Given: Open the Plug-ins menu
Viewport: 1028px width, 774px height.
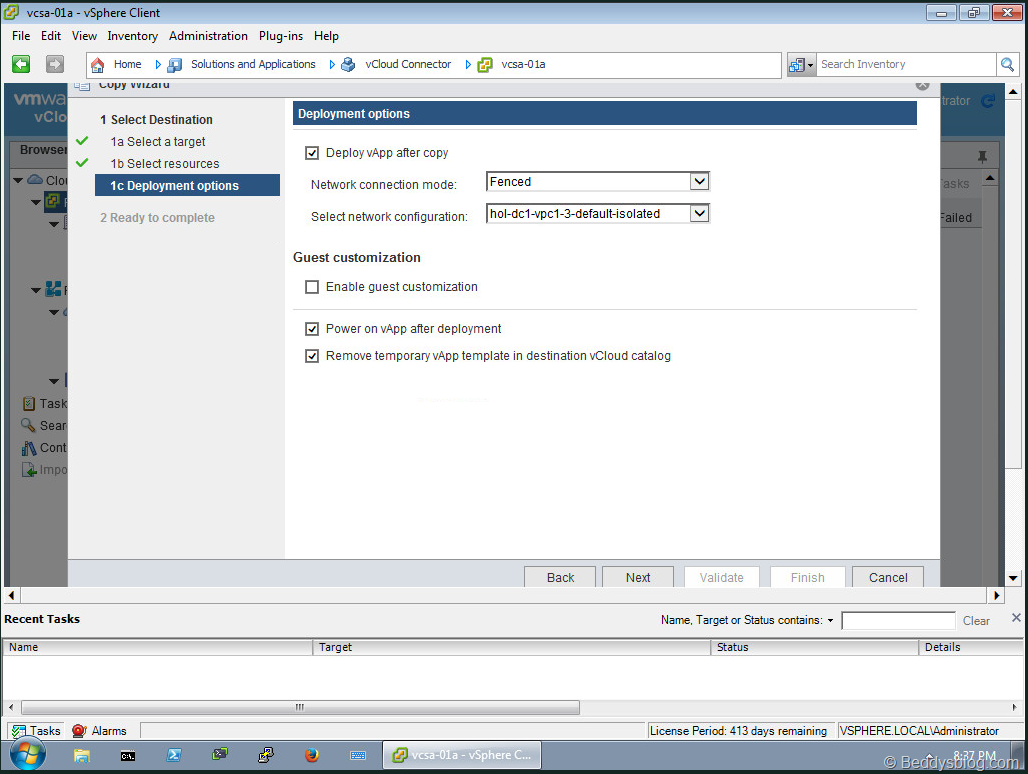Looking at the screenshot, I should coord(281,36).
